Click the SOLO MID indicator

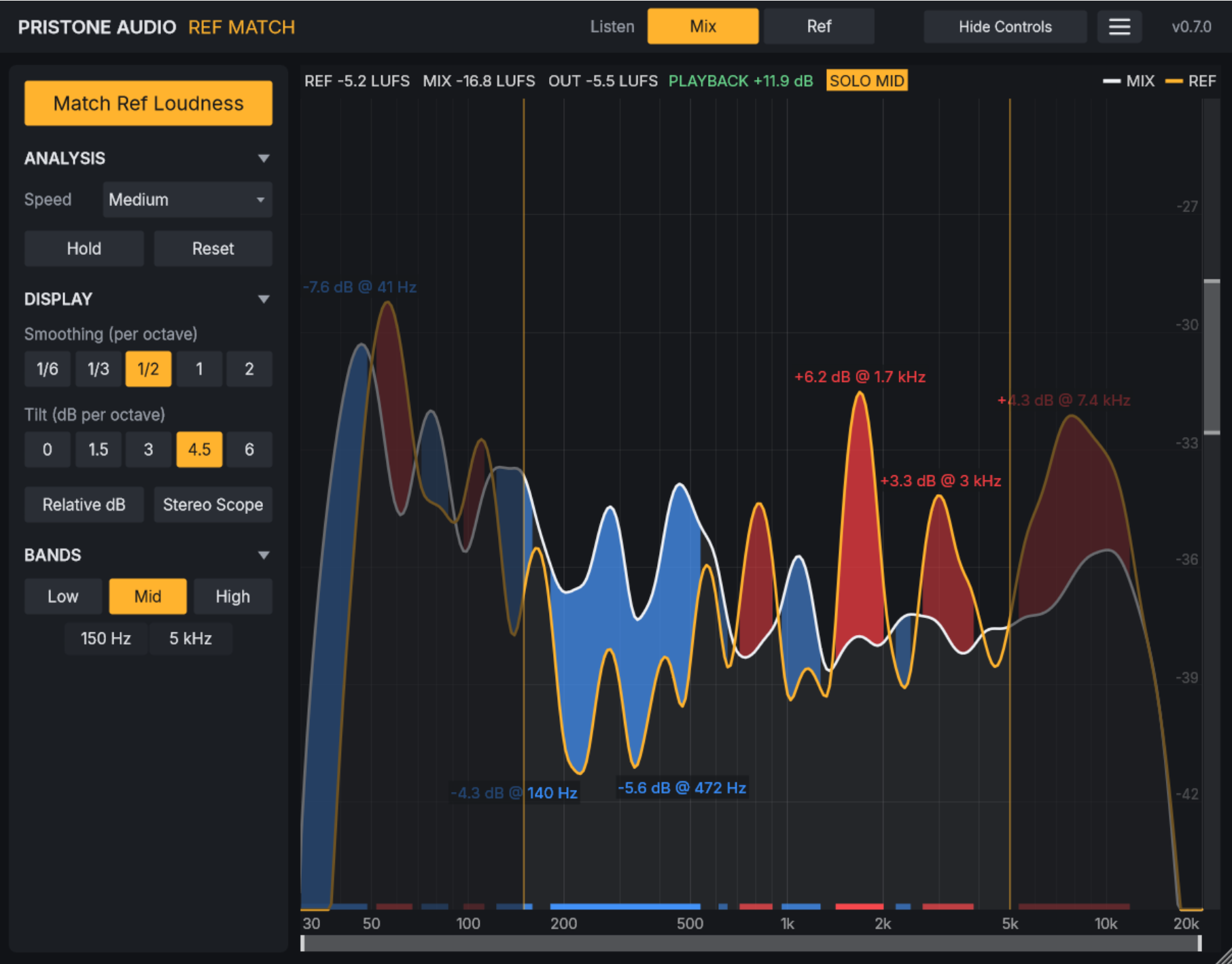[867, 81]
